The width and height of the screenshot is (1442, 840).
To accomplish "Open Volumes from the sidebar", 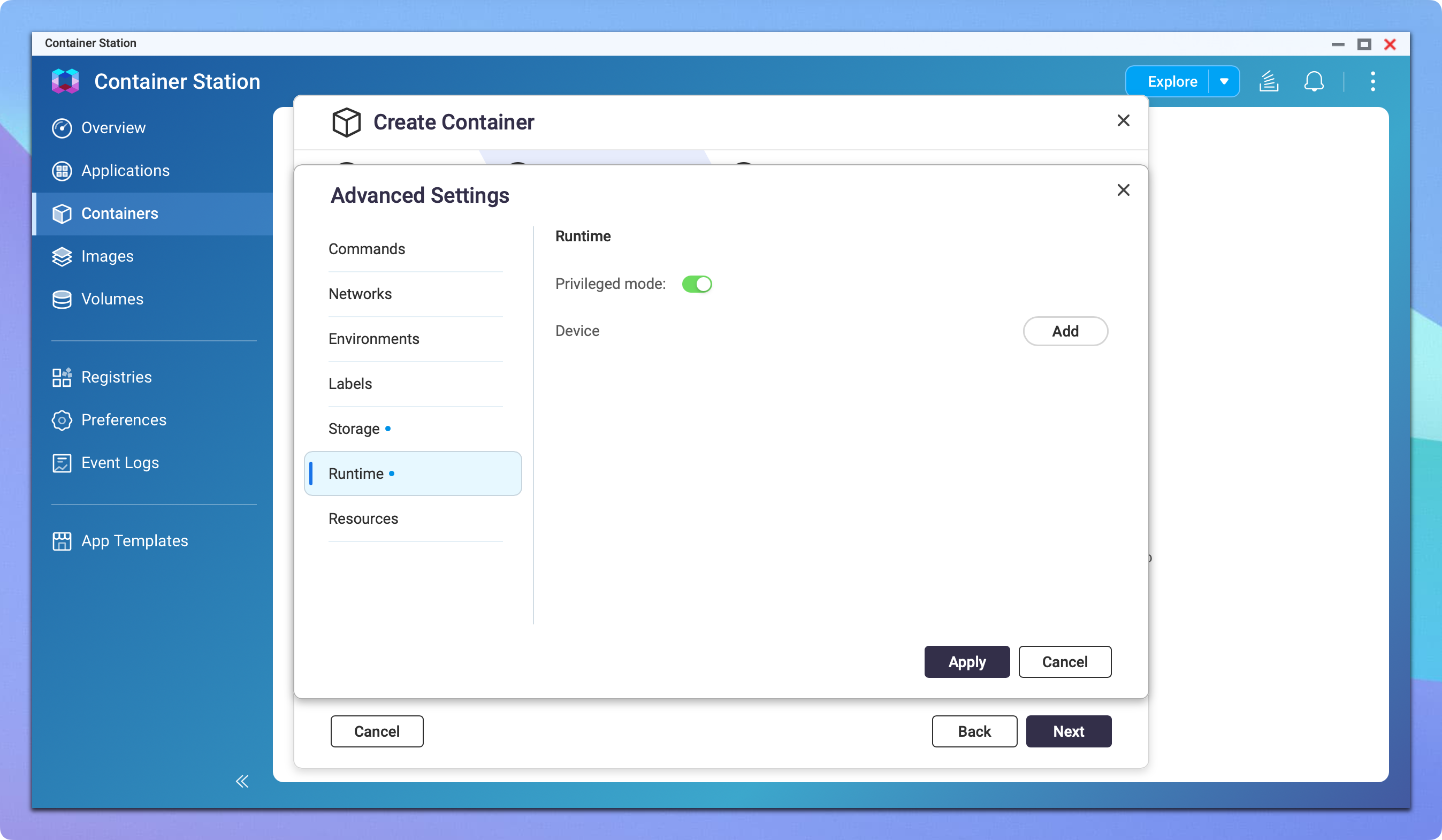I will click(63, 299).
